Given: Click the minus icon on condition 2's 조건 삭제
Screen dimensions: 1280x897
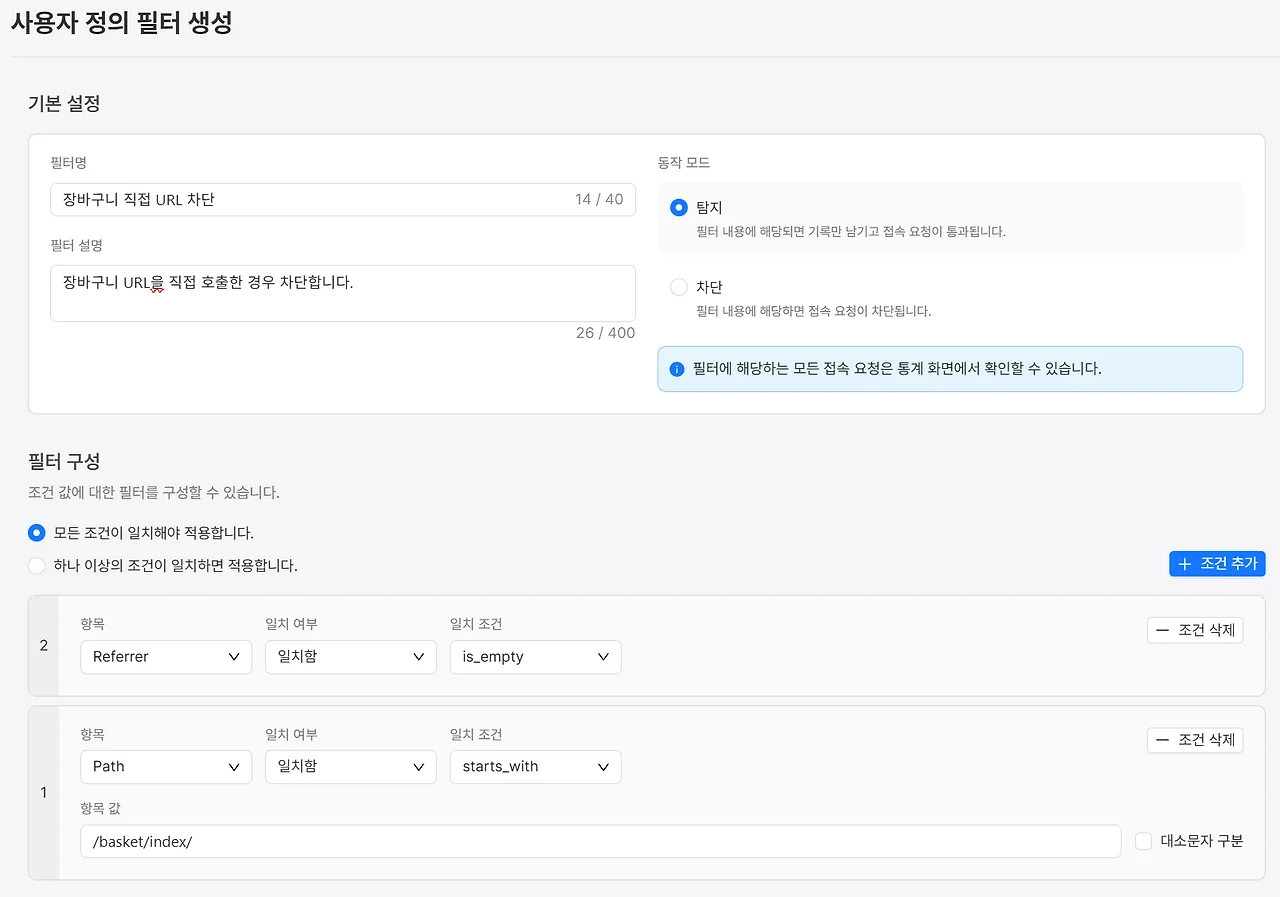Looking at the screenshot, I should click(x=1162, y=629).
